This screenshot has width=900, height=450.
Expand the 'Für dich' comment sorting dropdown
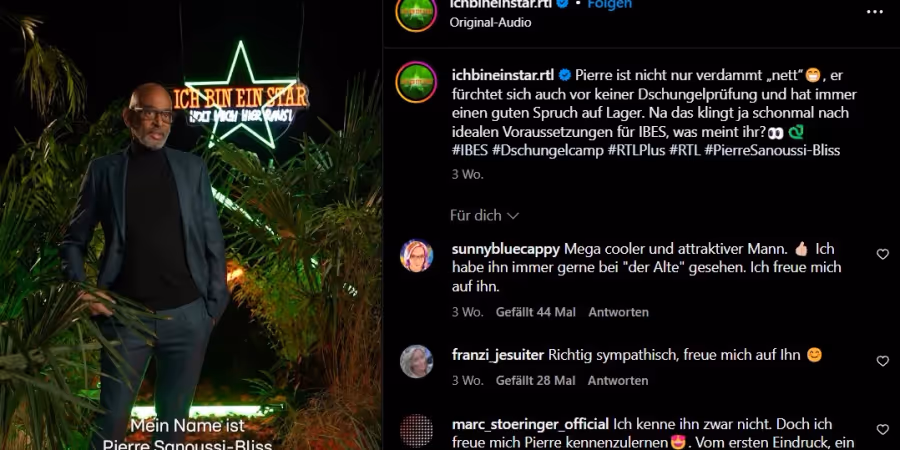tap(484, 216)
